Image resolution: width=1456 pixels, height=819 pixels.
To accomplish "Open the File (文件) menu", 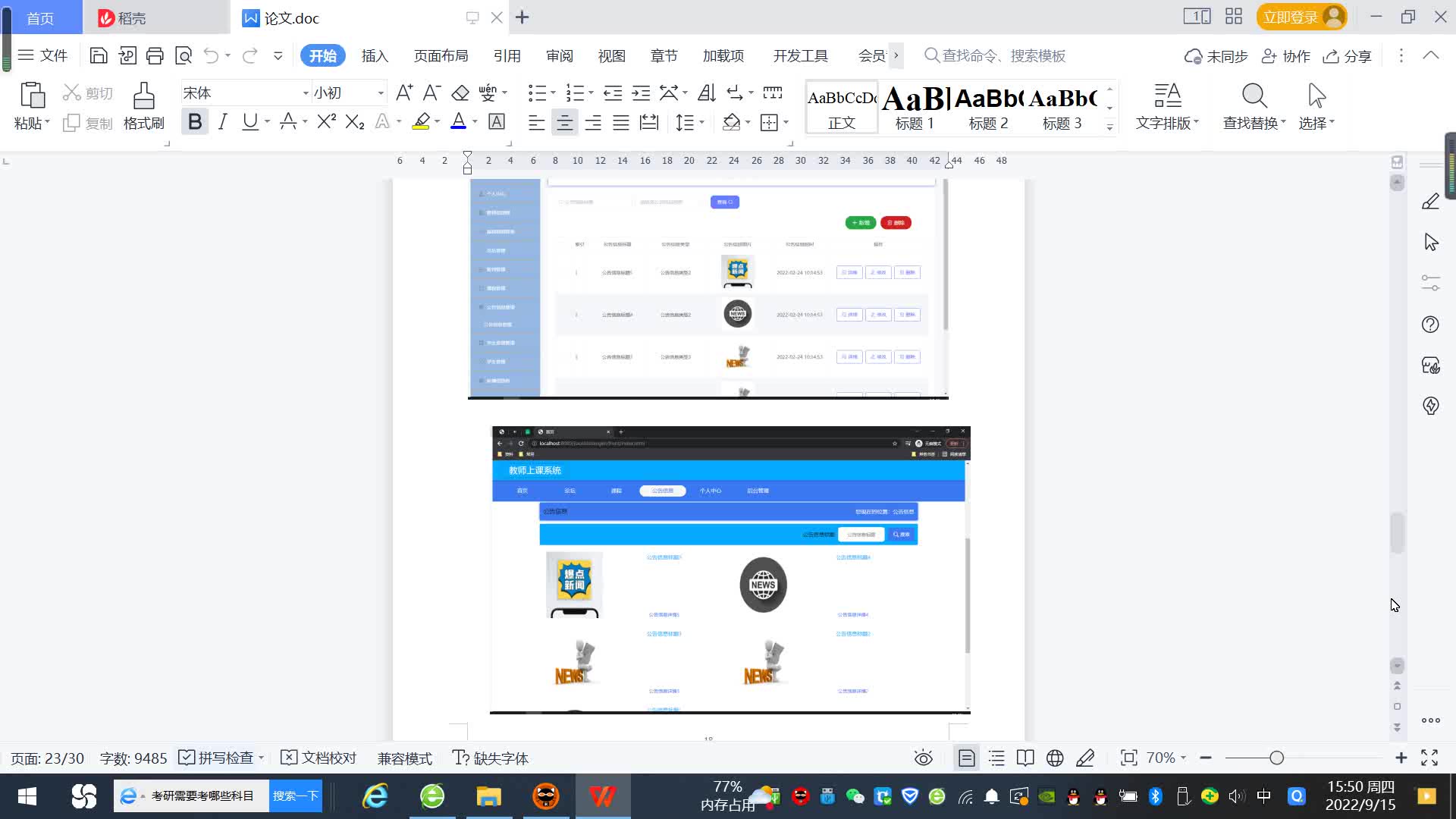I will [43, 55].
